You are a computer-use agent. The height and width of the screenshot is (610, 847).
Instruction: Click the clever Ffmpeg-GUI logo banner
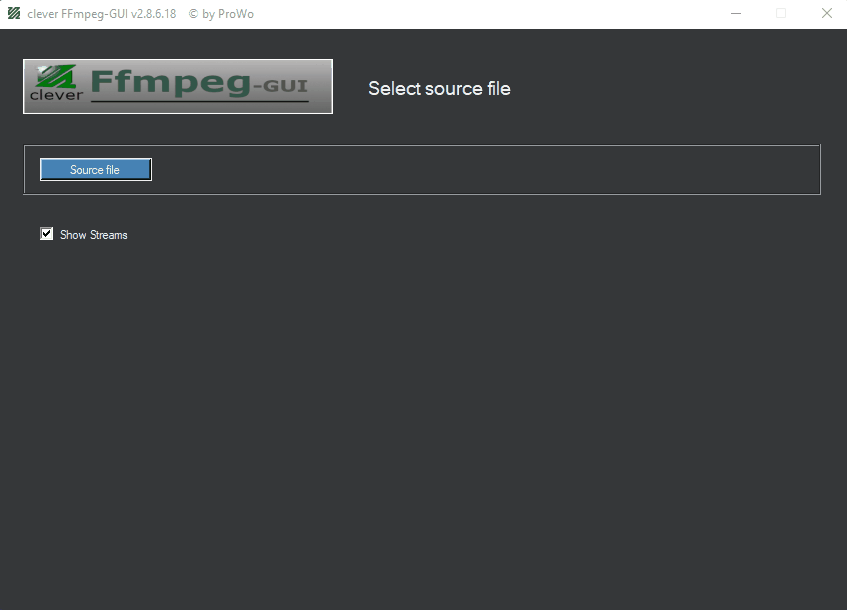(x=178, y=87)
